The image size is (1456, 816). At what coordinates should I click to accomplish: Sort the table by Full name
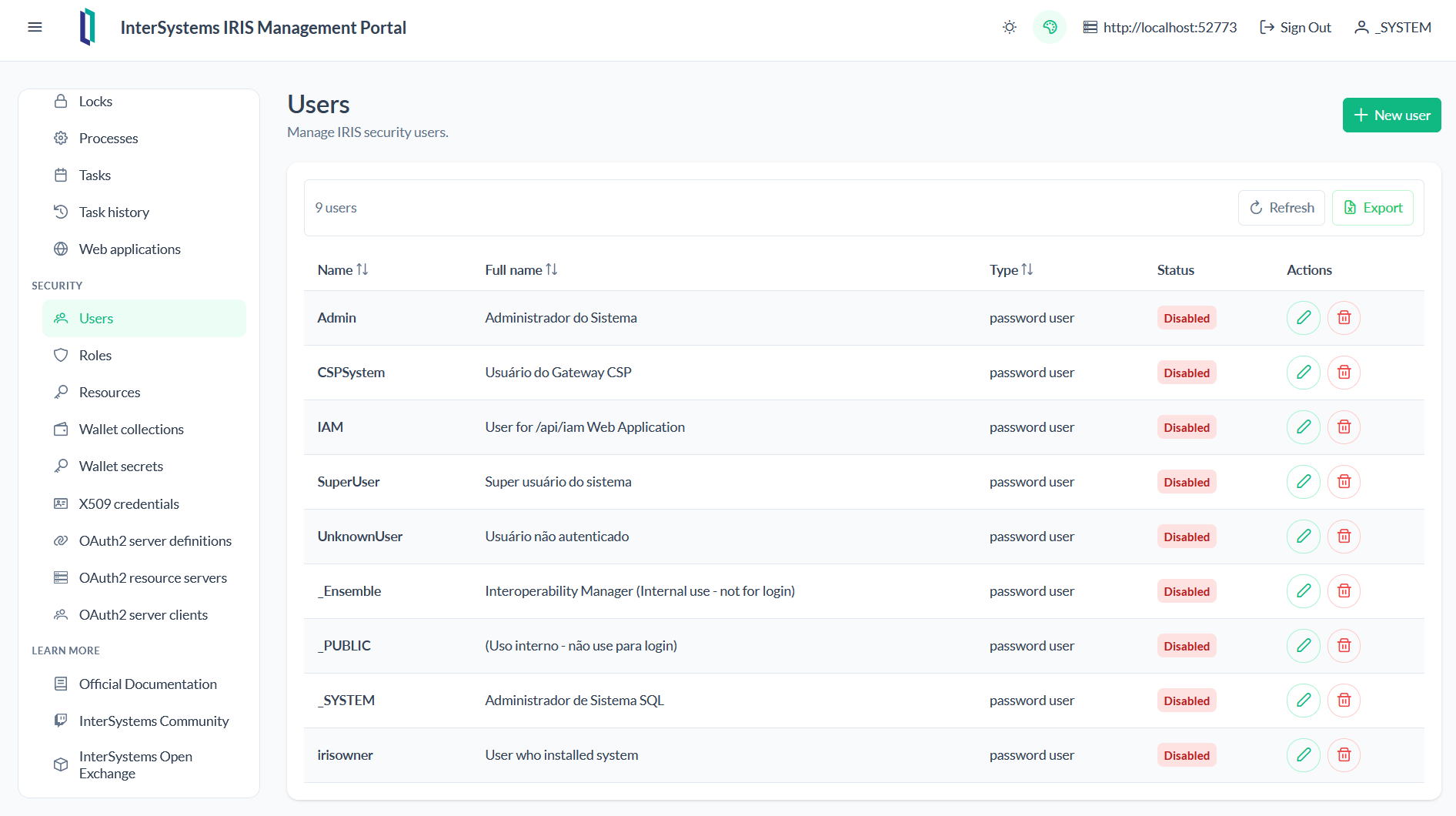tap(521, 270)
